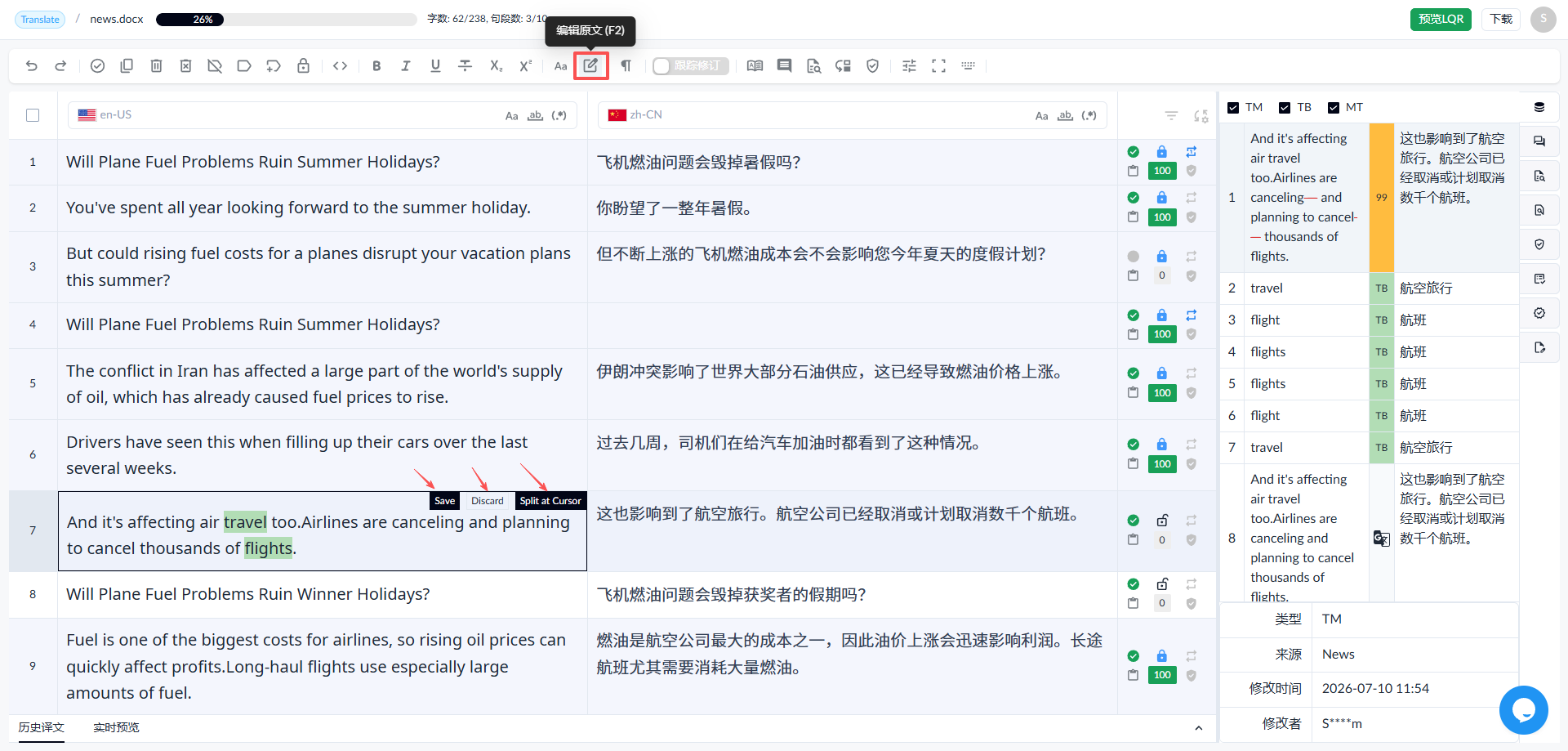The width and height of the screenshot is (1568, 751).
Task: Uncheck the TB checkbox
Action: tap(1285, 108)
